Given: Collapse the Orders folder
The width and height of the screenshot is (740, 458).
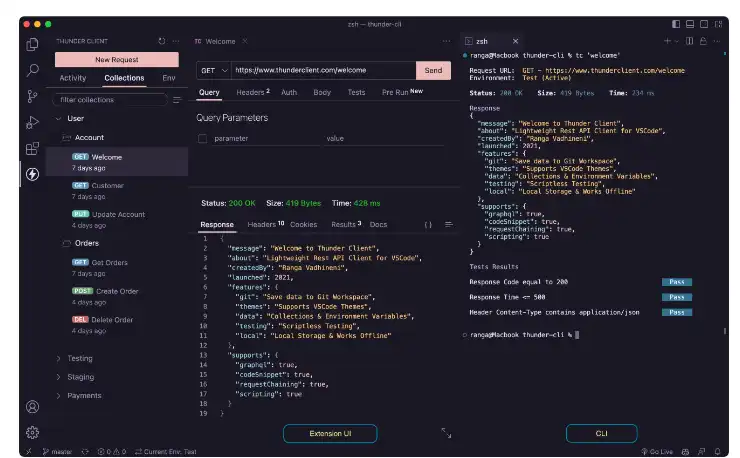Looking at the screenshot, I should coord(67,243).
